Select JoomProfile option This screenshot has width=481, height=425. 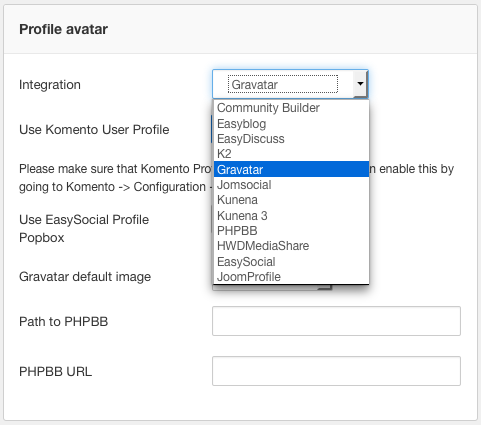(x=291, y=276)
